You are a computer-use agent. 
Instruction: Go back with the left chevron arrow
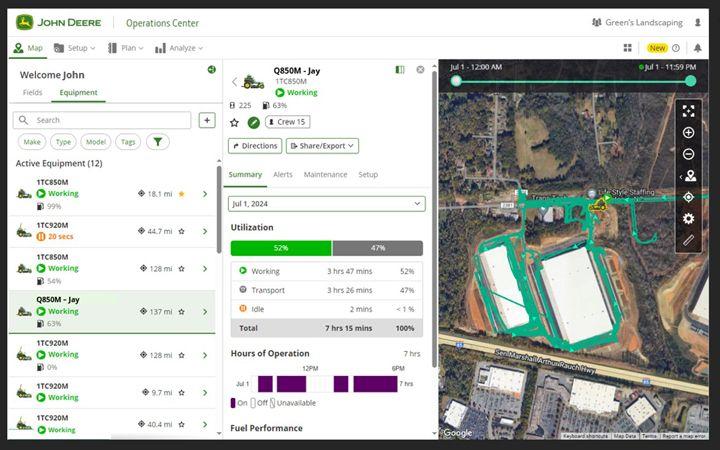[x=234, y=82]
